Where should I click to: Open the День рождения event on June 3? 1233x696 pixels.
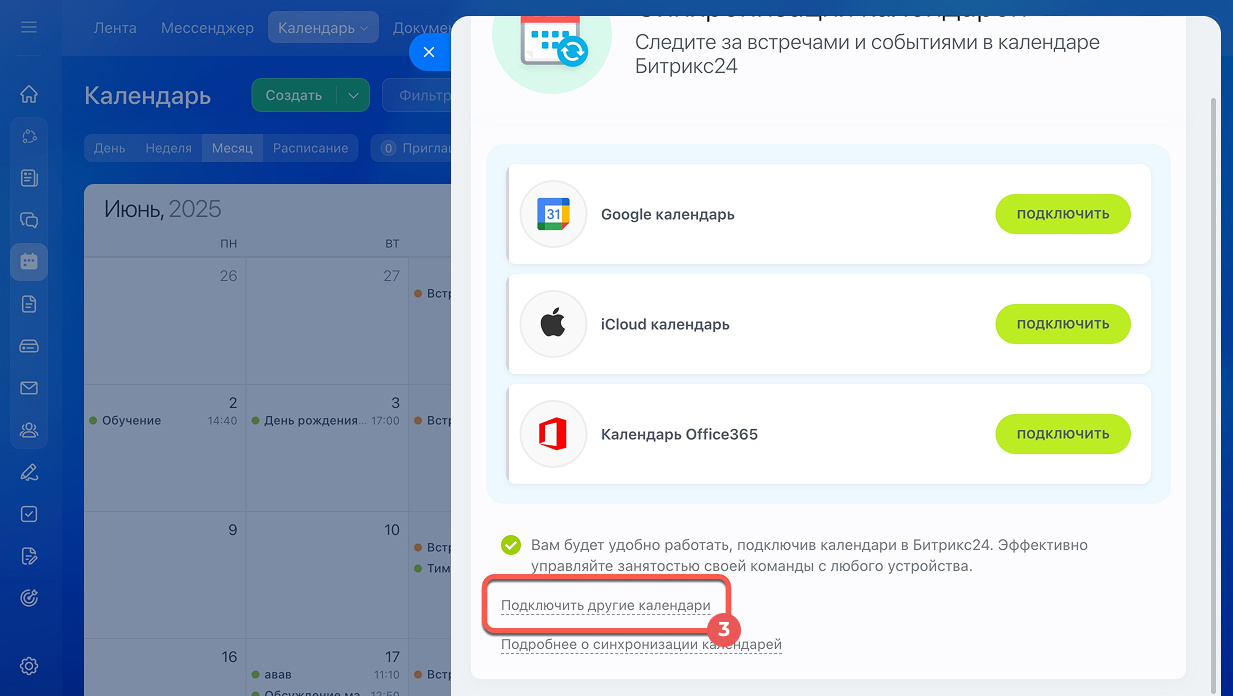pyautogui.click(x=326, y=421)
